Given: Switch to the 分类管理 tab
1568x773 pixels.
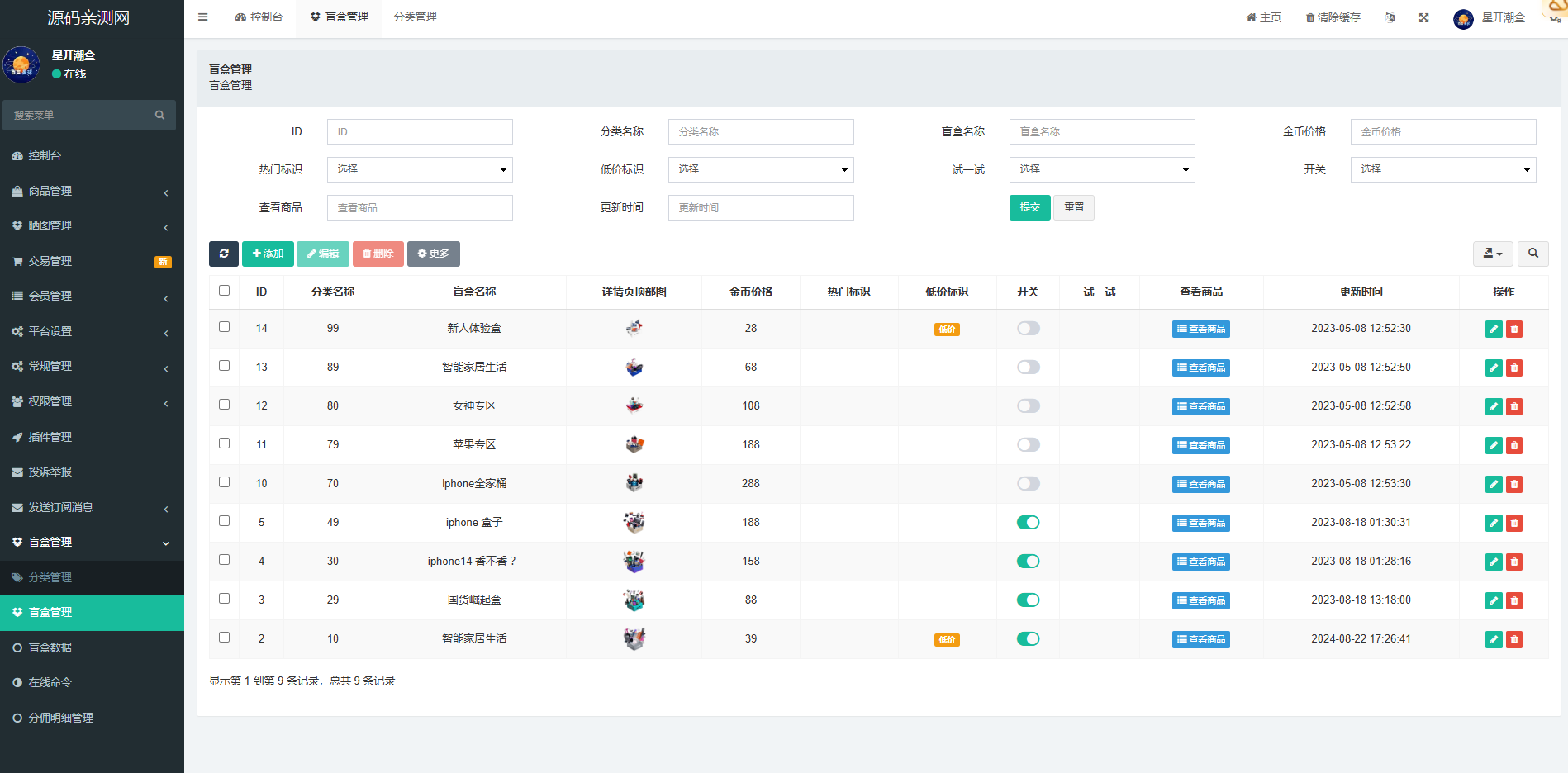Looking at the screenshot, I should [415, 17].
